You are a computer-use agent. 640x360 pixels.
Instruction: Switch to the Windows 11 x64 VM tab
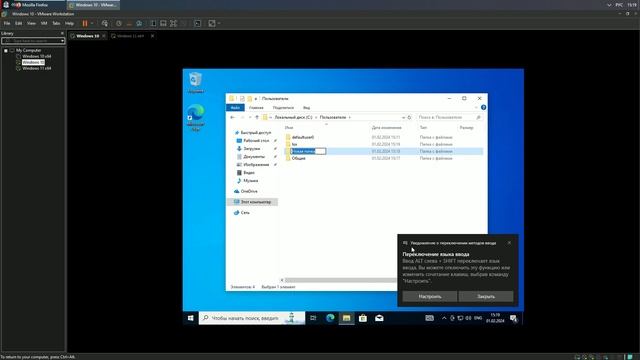[x=130, y=36]
